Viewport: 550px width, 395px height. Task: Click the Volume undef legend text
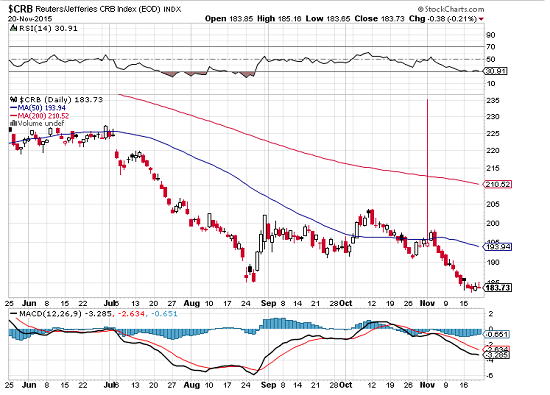pos(41,123)
